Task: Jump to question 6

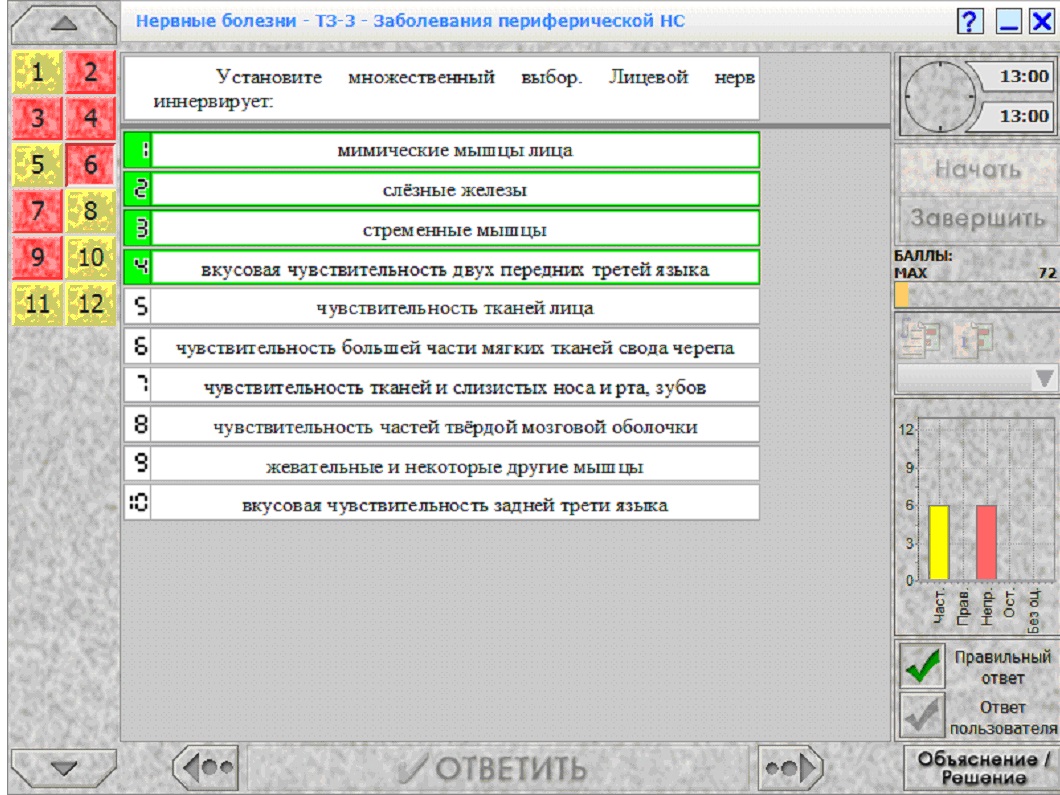Action: (x=91, y=164)
